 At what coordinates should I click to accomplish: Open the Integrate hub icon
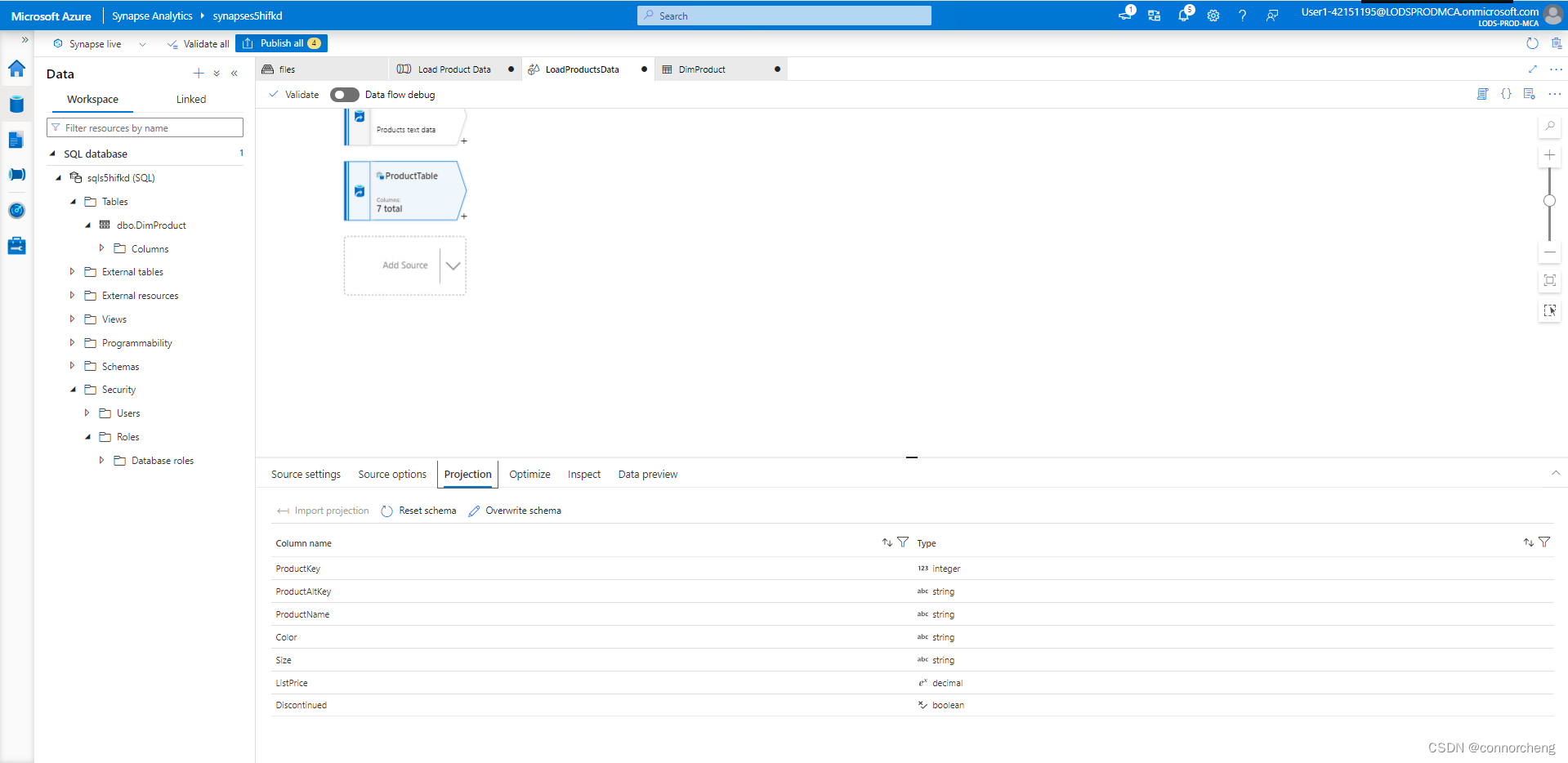click(16, 175)
